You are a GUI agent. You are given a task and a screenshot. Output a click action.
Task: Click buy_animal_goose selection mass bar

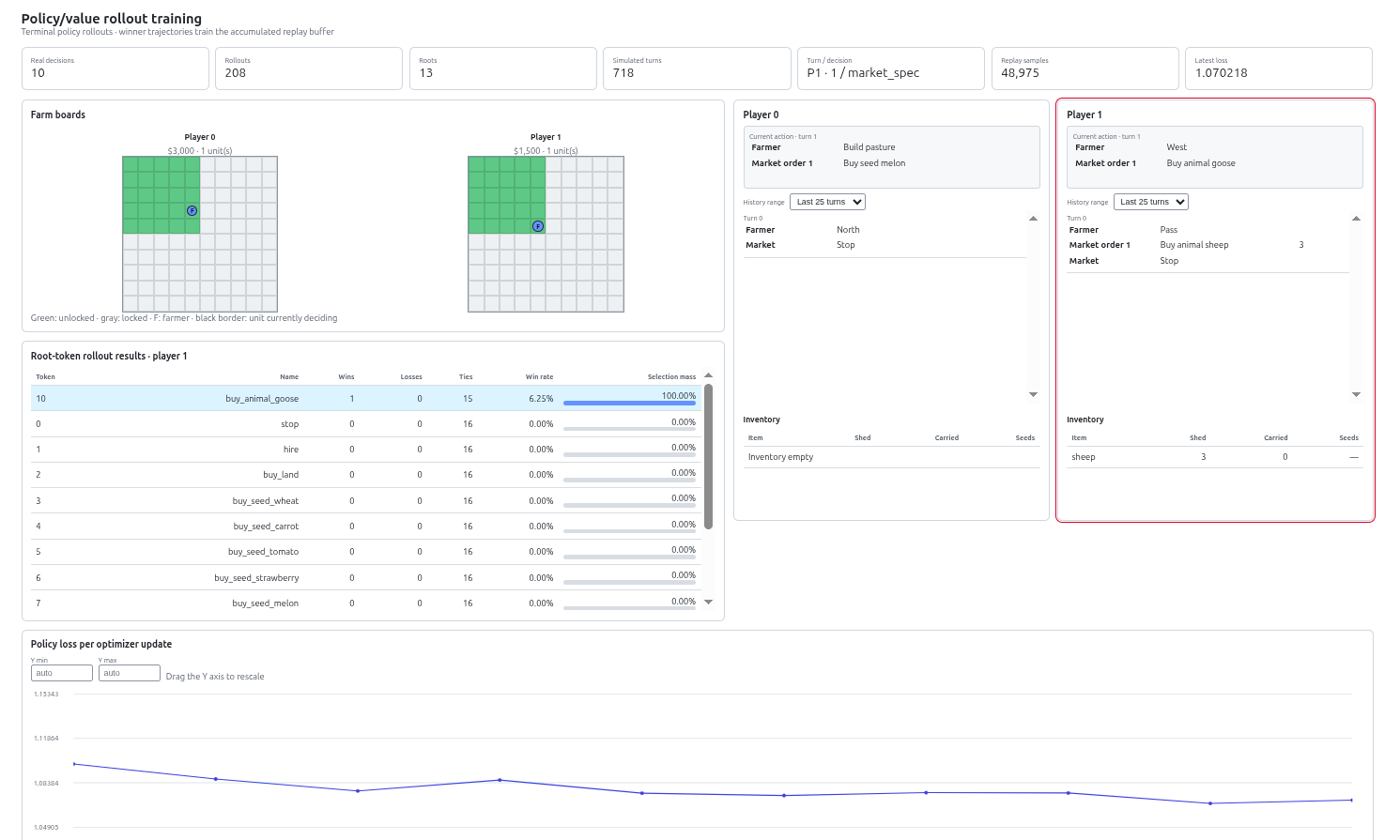629,404
